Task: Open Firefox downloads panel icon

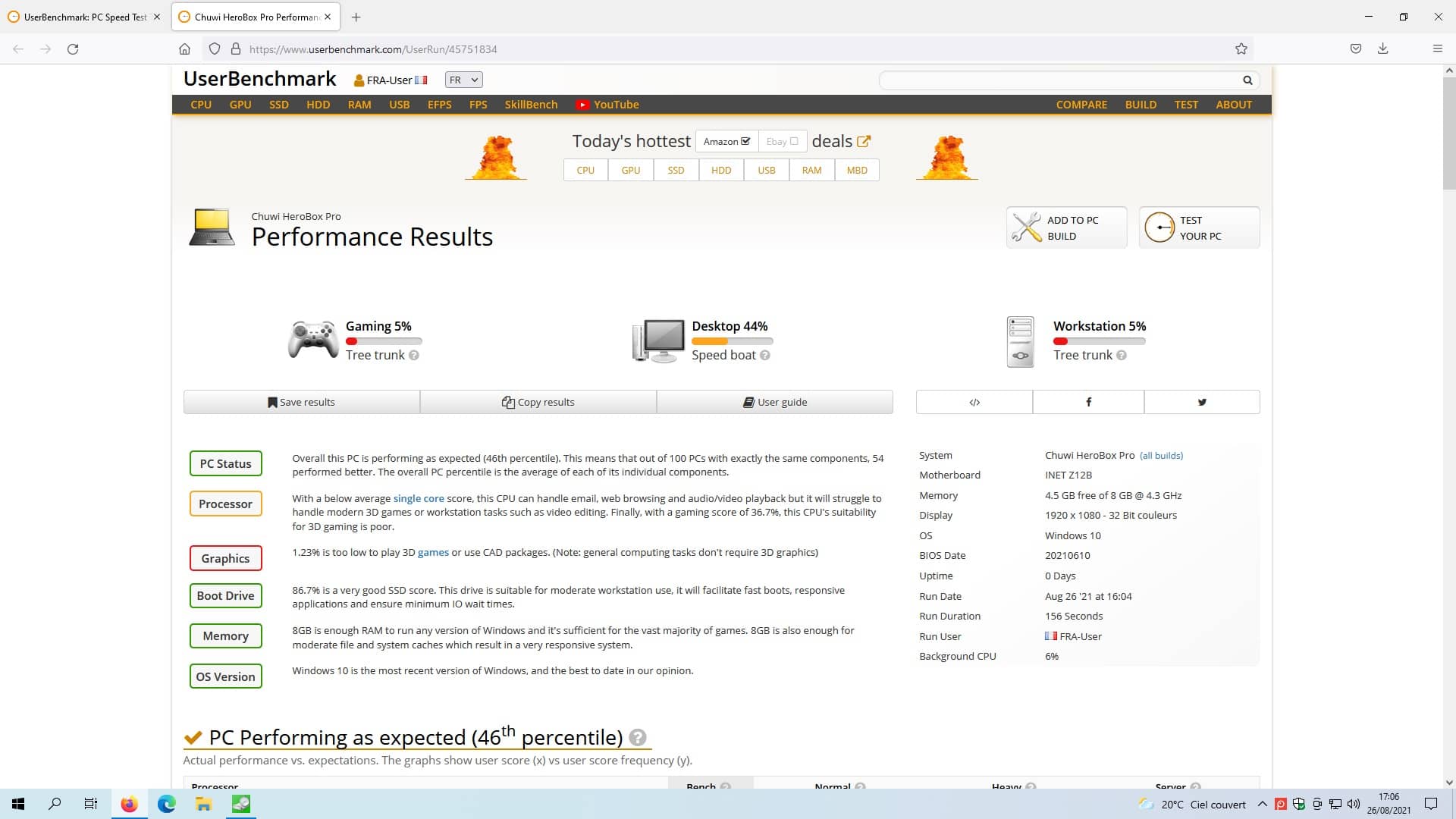Action: pos(1382,49)
